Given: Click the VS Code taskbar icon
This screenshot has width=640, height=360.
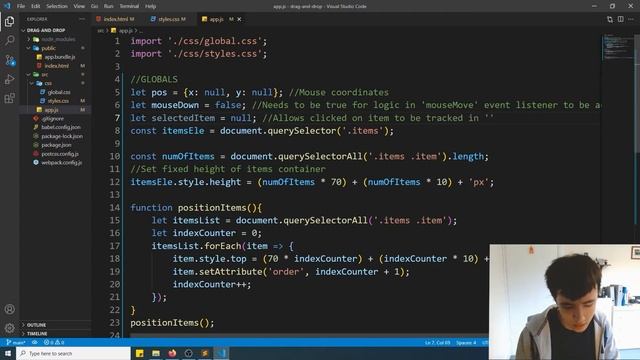Looking at the screenshot, I should pyautogui.click(x=221, y=353).
